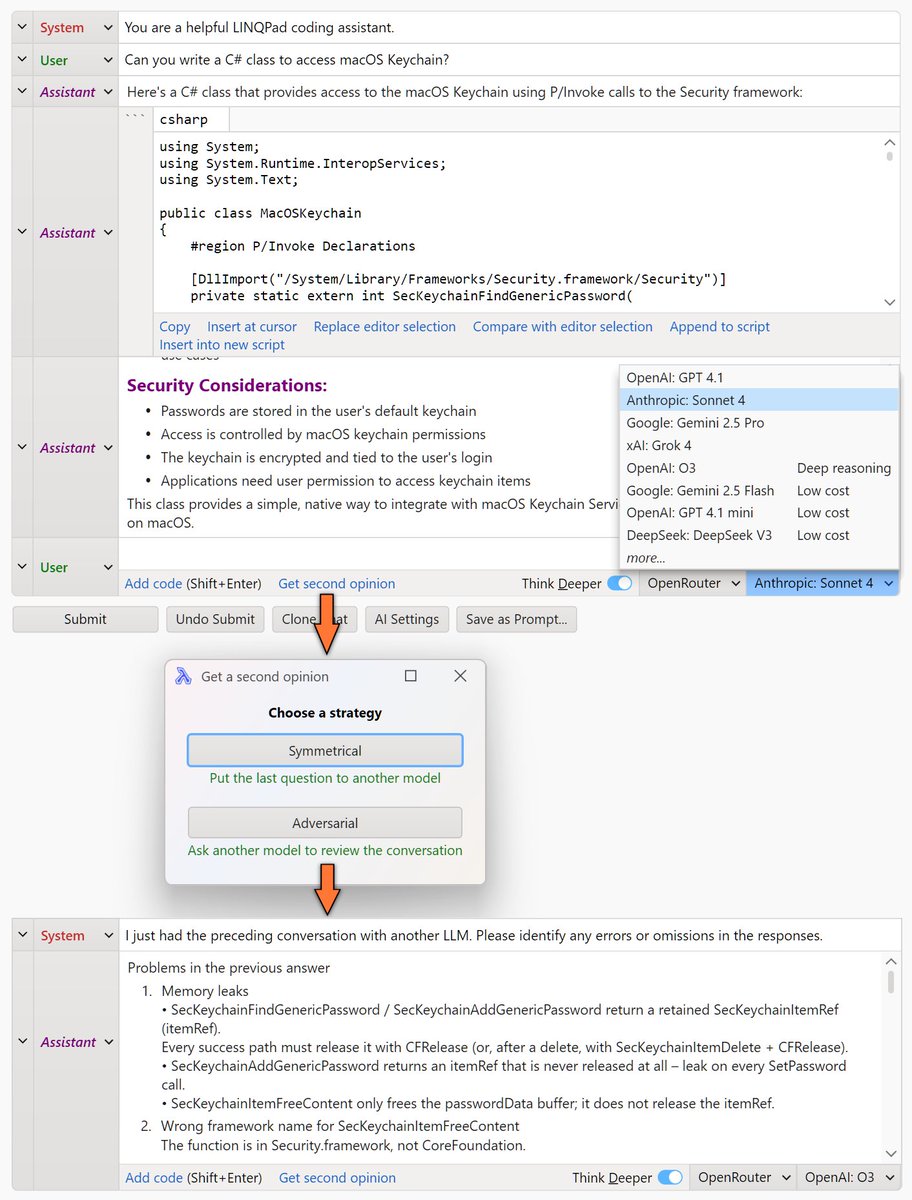The width and height of the screenshot is (912, 1200).
Task: Choose 'OpenAI: O3' deep reasoning model from list
Action: pyautogui.click(x=759, y=468)
